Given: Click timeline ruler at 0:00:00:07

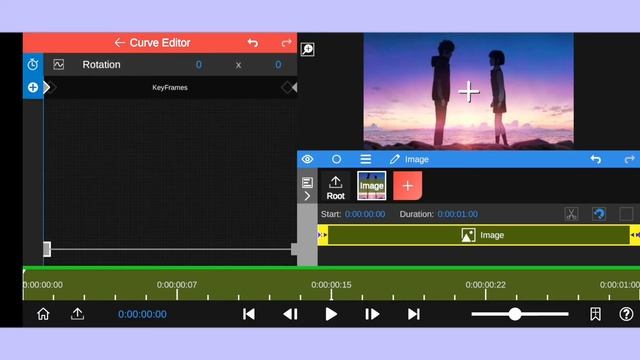Looking at the screenshot, I should [x=177, y=286].
